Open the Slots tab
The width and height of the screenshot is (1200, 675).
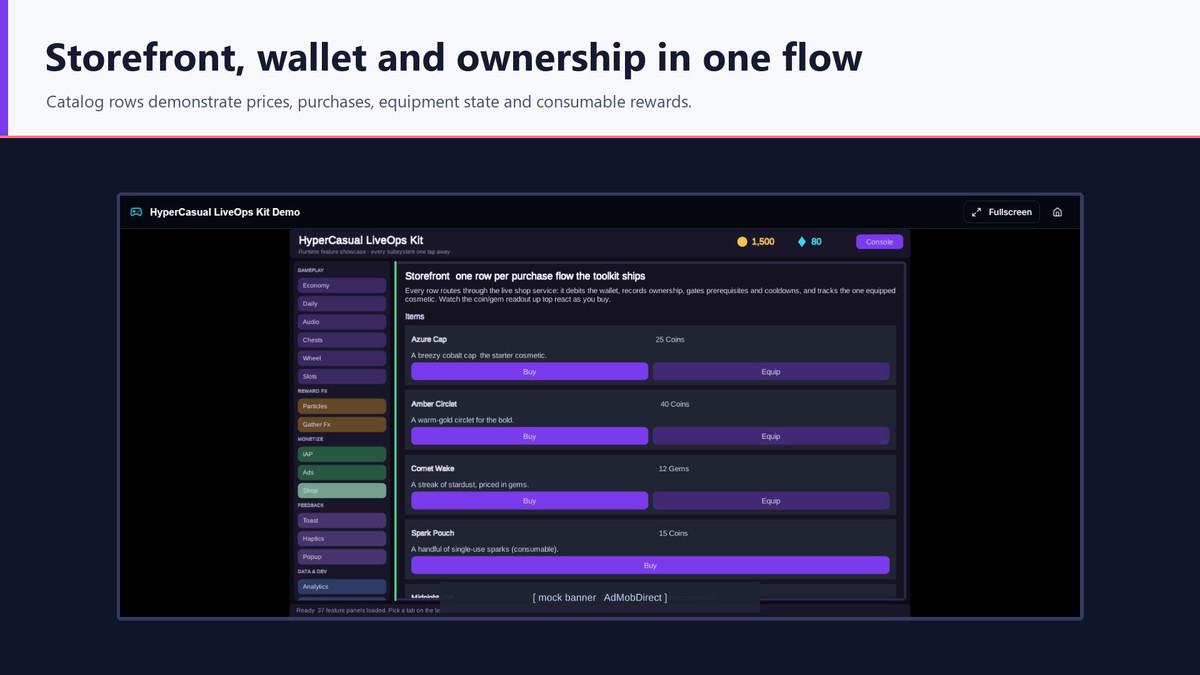pyautogui.click(x=342, y=376)
